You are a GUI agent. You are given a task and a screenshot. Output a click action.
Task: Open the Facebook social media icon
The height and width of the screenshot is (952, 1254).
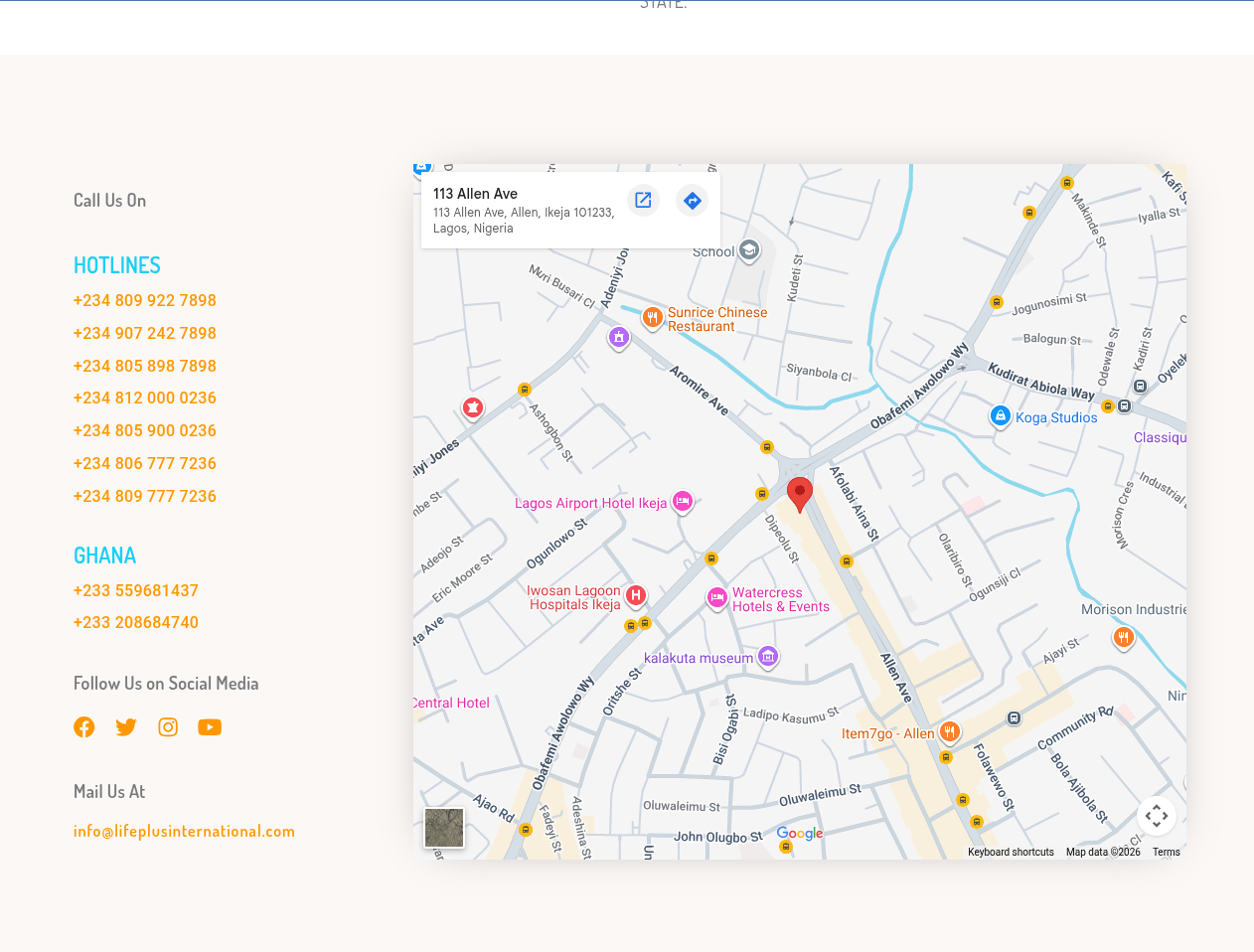click(x=84, y=727)
